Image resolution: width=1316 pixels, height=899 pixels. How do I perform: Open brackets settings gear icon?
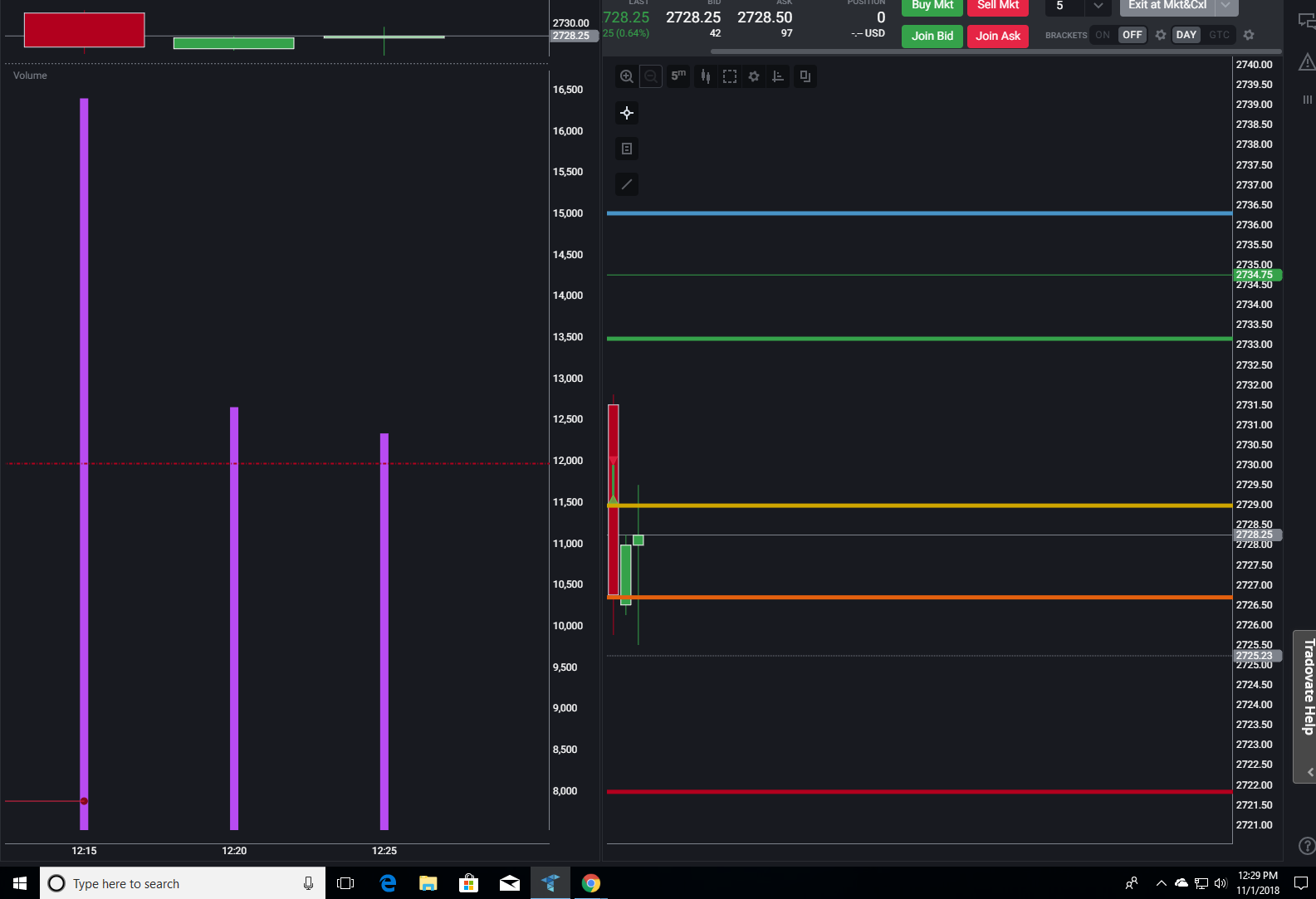pos(1161,35)
